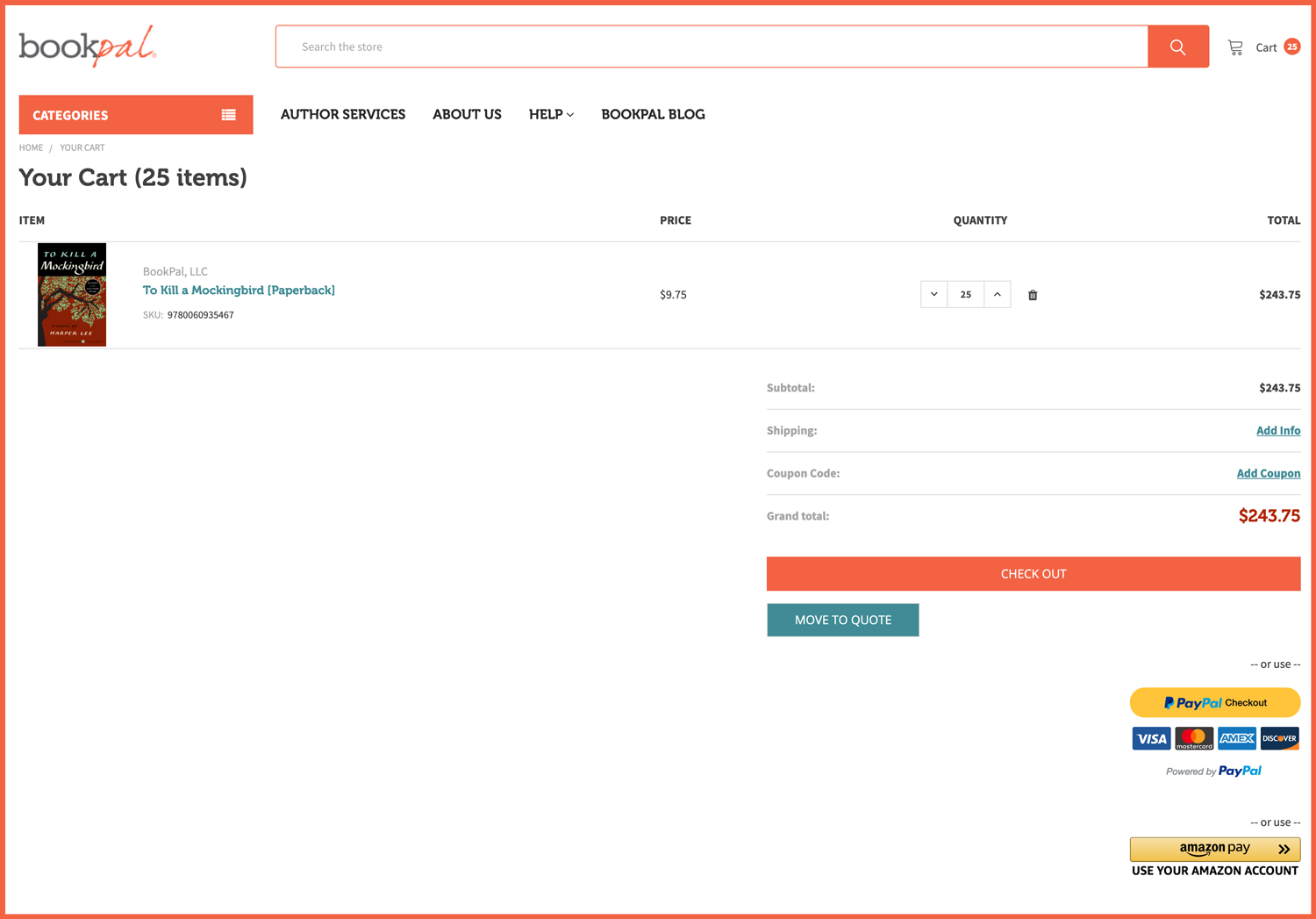Viewport: 1316px width, 919px height.
Task: Click the BookPal logo
Action: [x=88, y=46]
